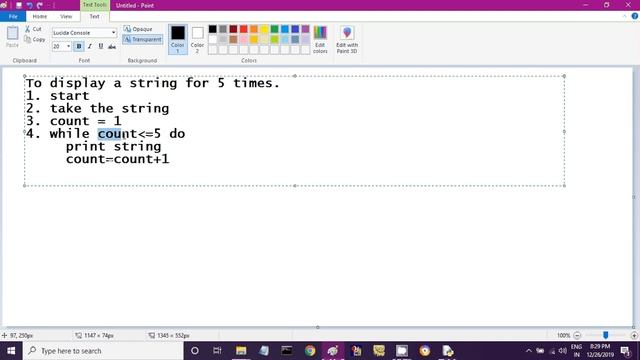
Task: Toggle Strikethrough formatting
Action: [112, 47]
